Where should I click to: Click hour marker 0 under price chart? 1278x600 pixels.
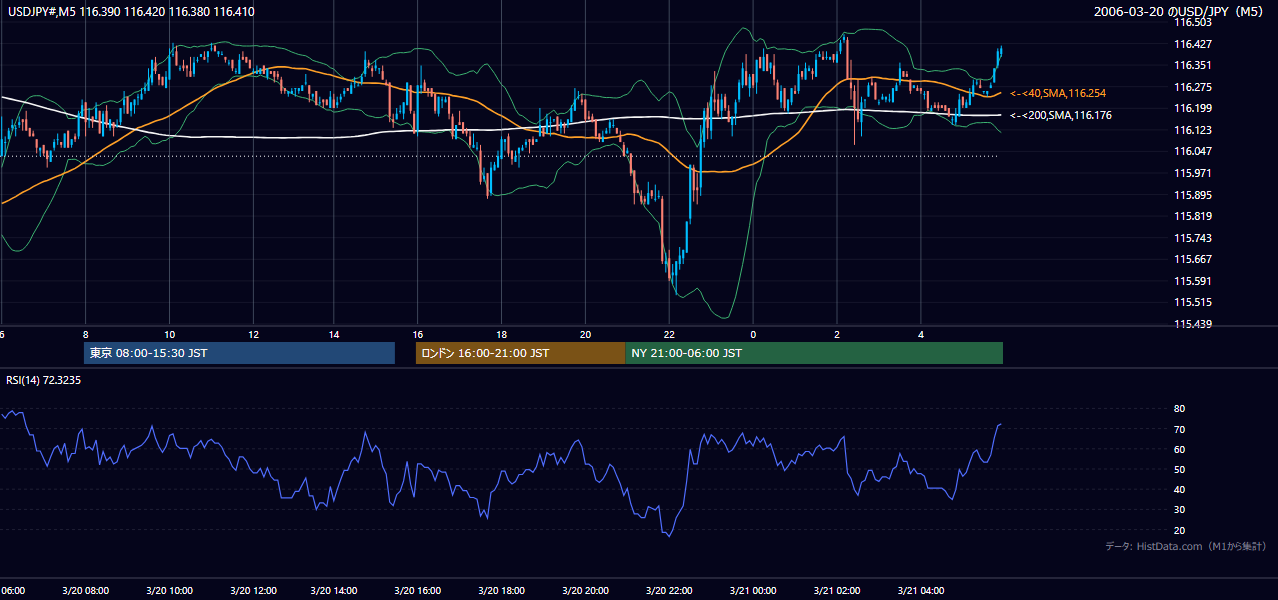pyautogui.click(x=753, y=334)
